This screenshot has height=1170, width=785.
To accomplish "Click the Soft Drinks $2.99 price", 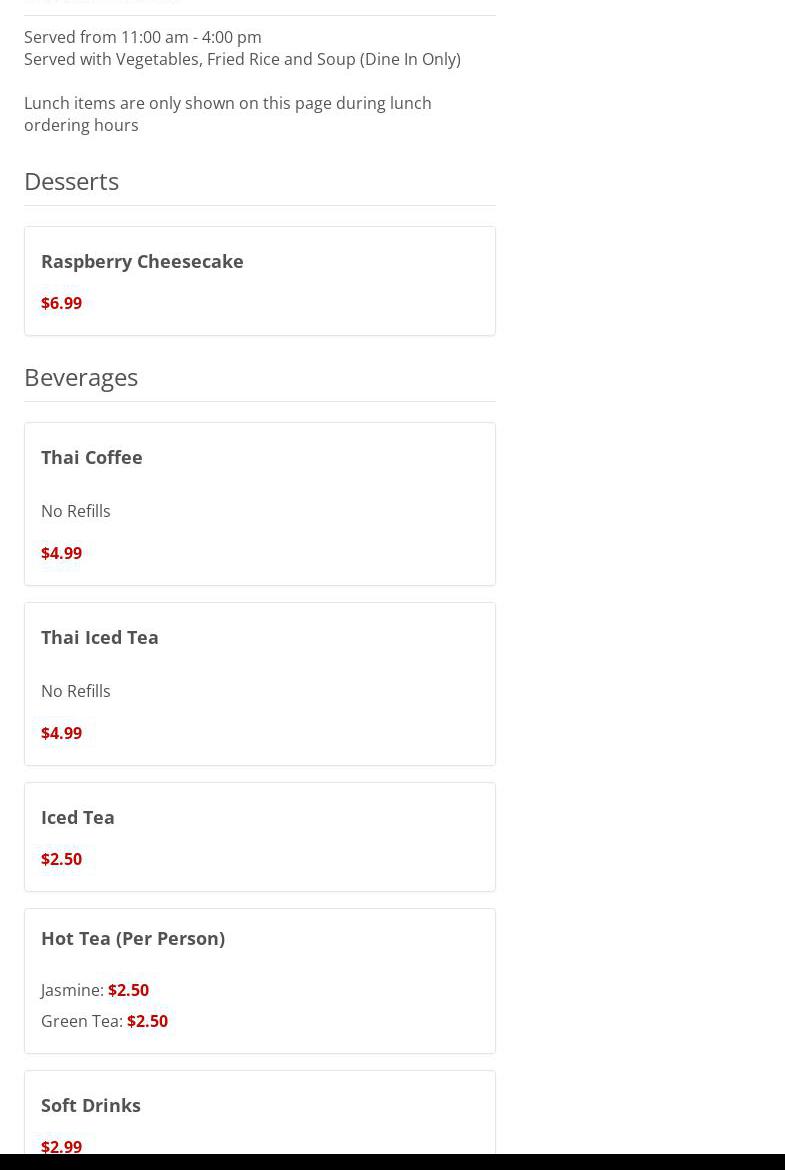I will [x=61, y=1146].
